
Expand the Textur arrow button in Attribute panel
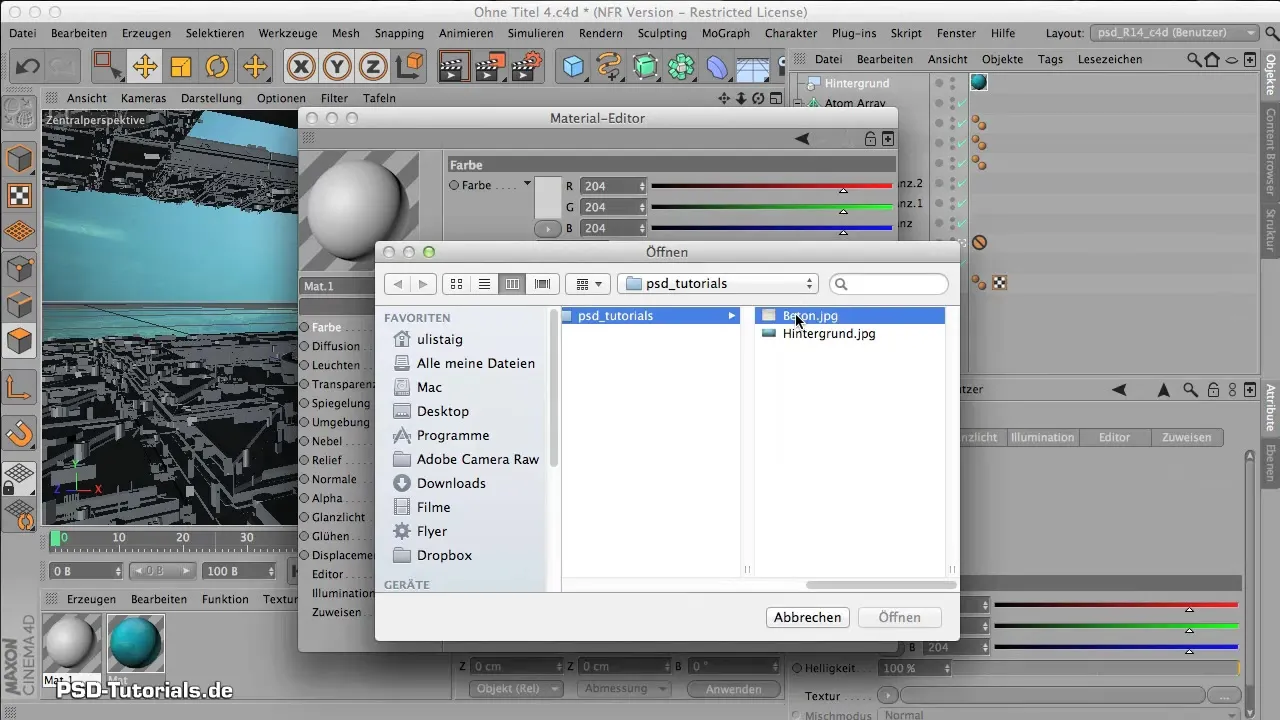tap(887, 695)
